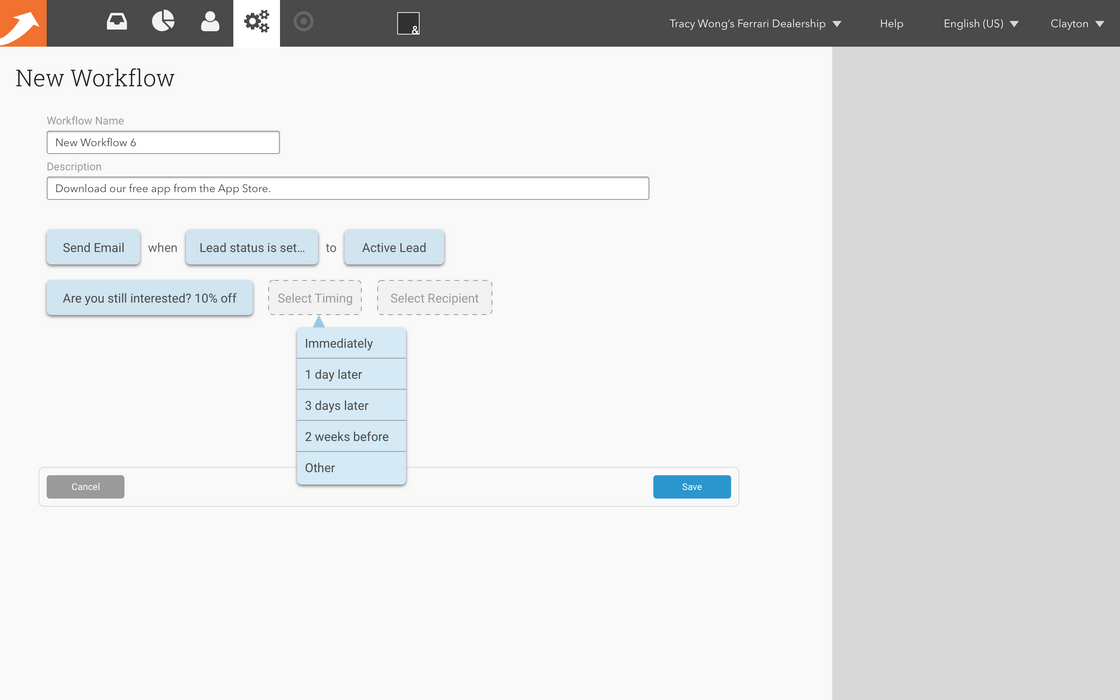Image resolution: width=1120 pixels, height=700 pixels.
Task: Click the orange arrow logo
Action: coord(22,23)
